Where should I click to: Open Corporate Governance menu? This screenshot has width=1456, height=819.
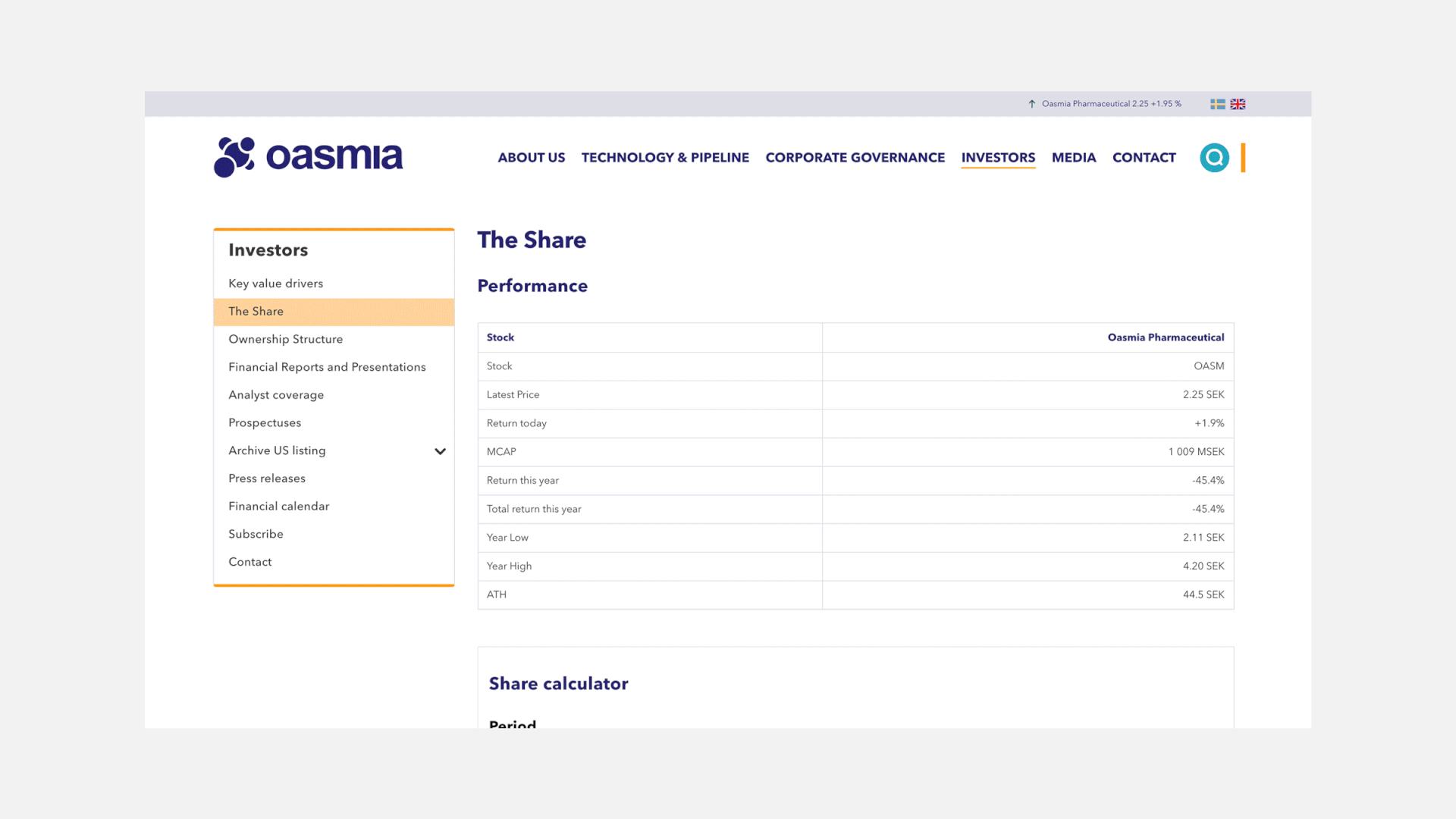tap(855, 158)
